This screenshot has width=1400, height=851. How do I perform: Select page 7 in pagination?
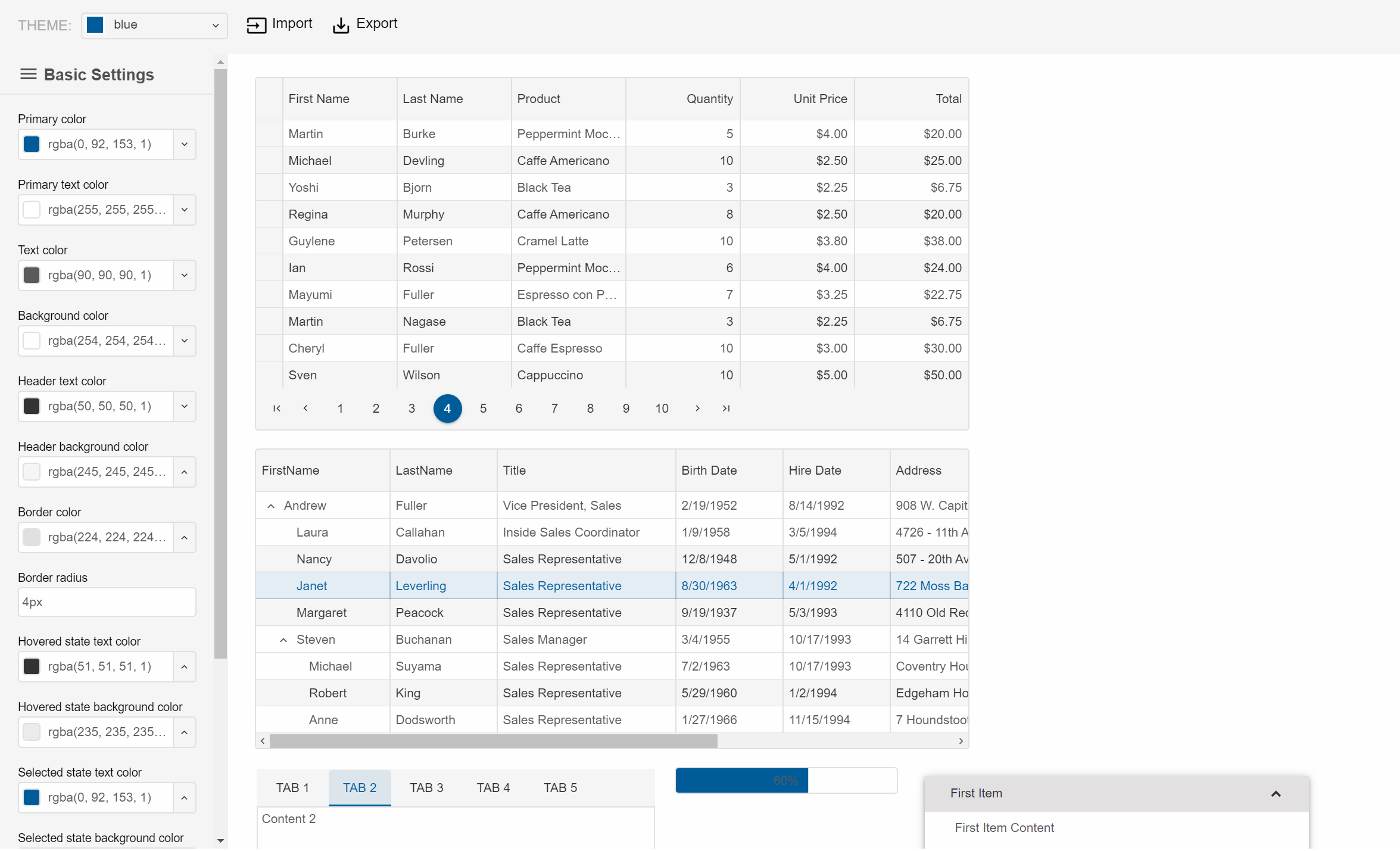pyautogui.click(x=555, y=408)
